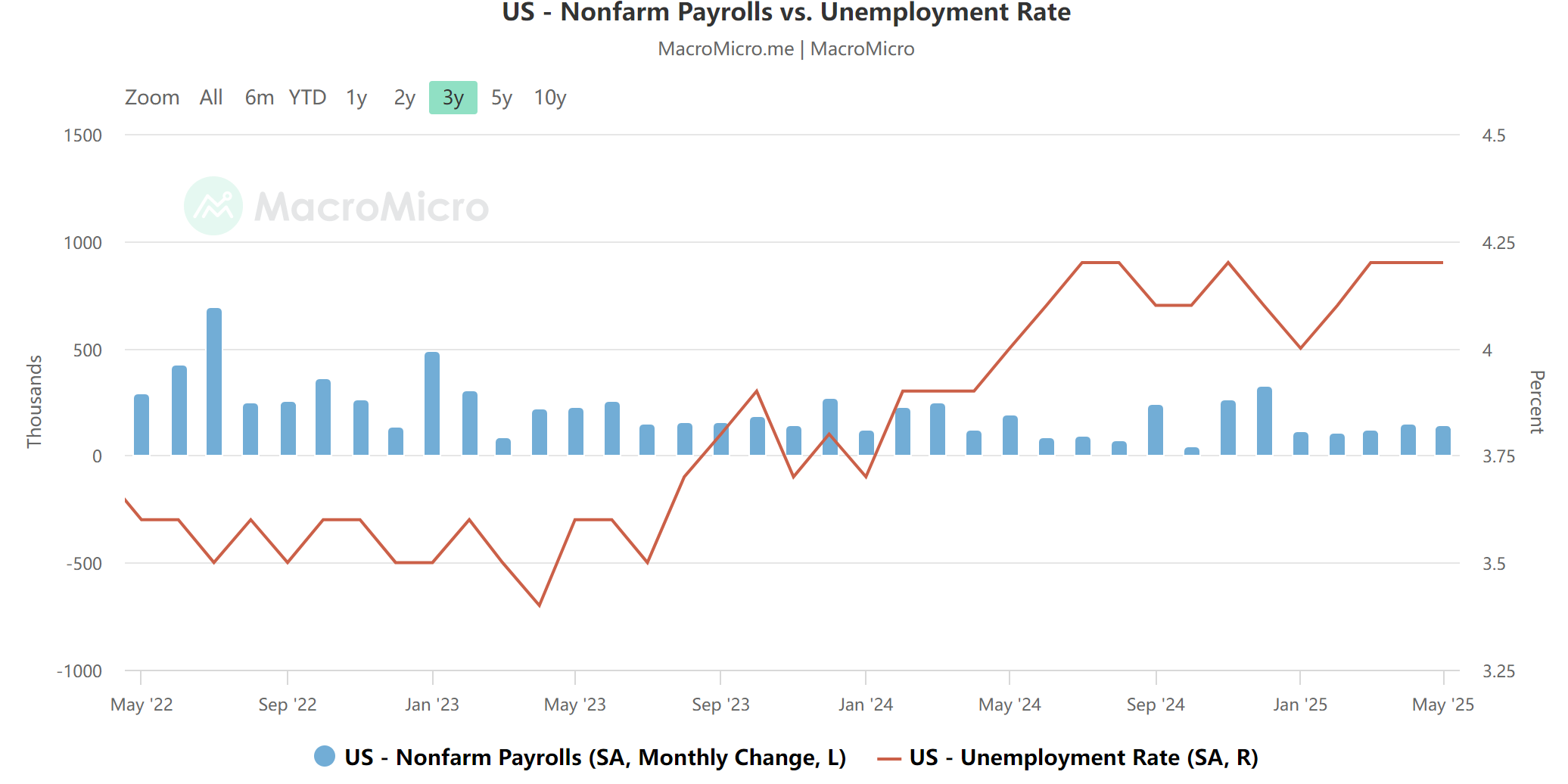The width and height of the screenshot is (1568, 784).
Task: Click the May '25 x-axis label
Action: [x=1442, y=705]
